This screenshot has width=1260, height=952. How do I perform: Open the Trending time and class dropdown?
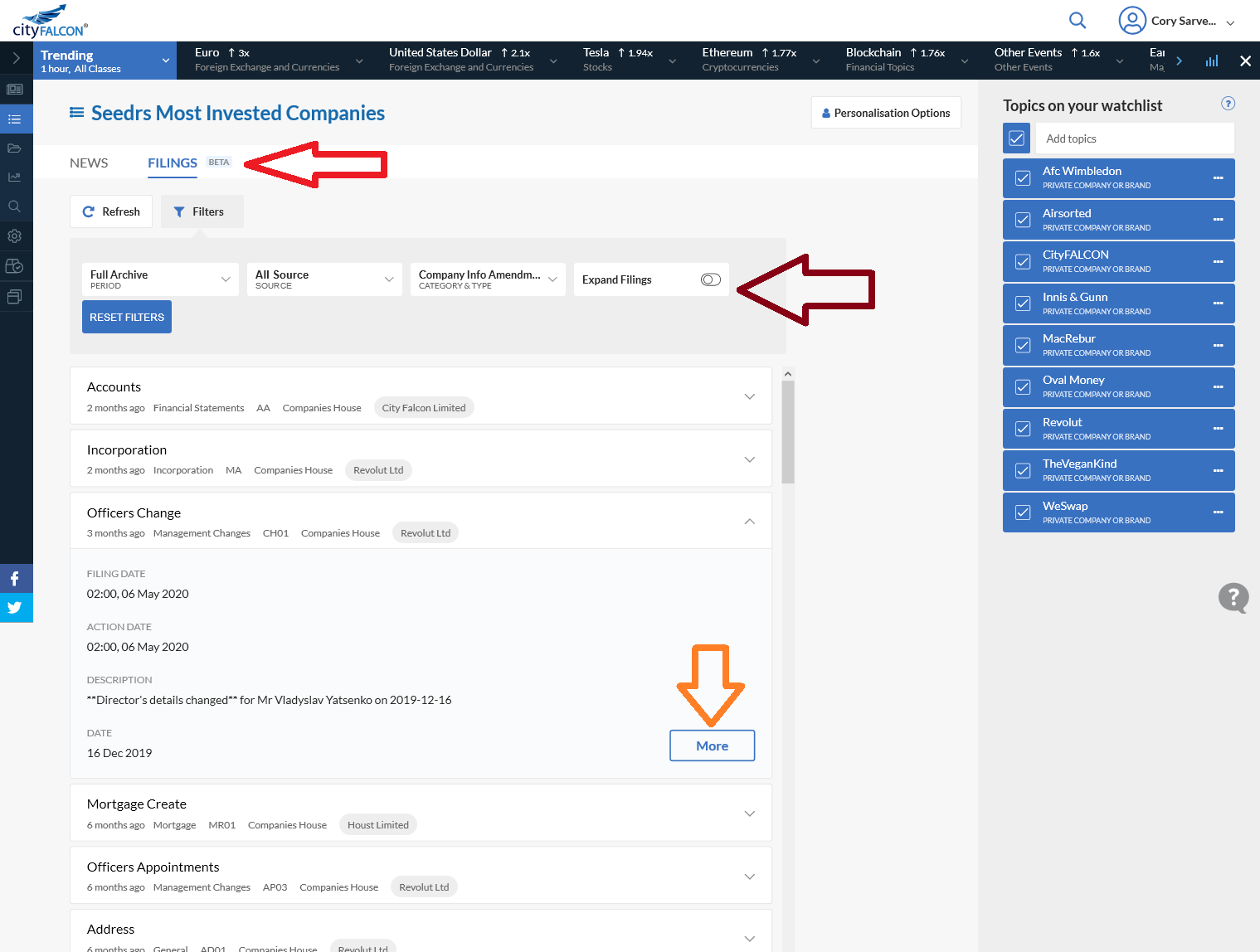click(105, 61)
